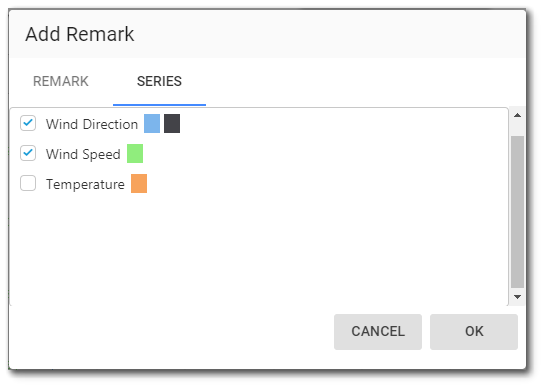542x386 pixels.
Task: Click the vertical scrollbar thumb
Action: pyautogui.click(x=517, y=212)
